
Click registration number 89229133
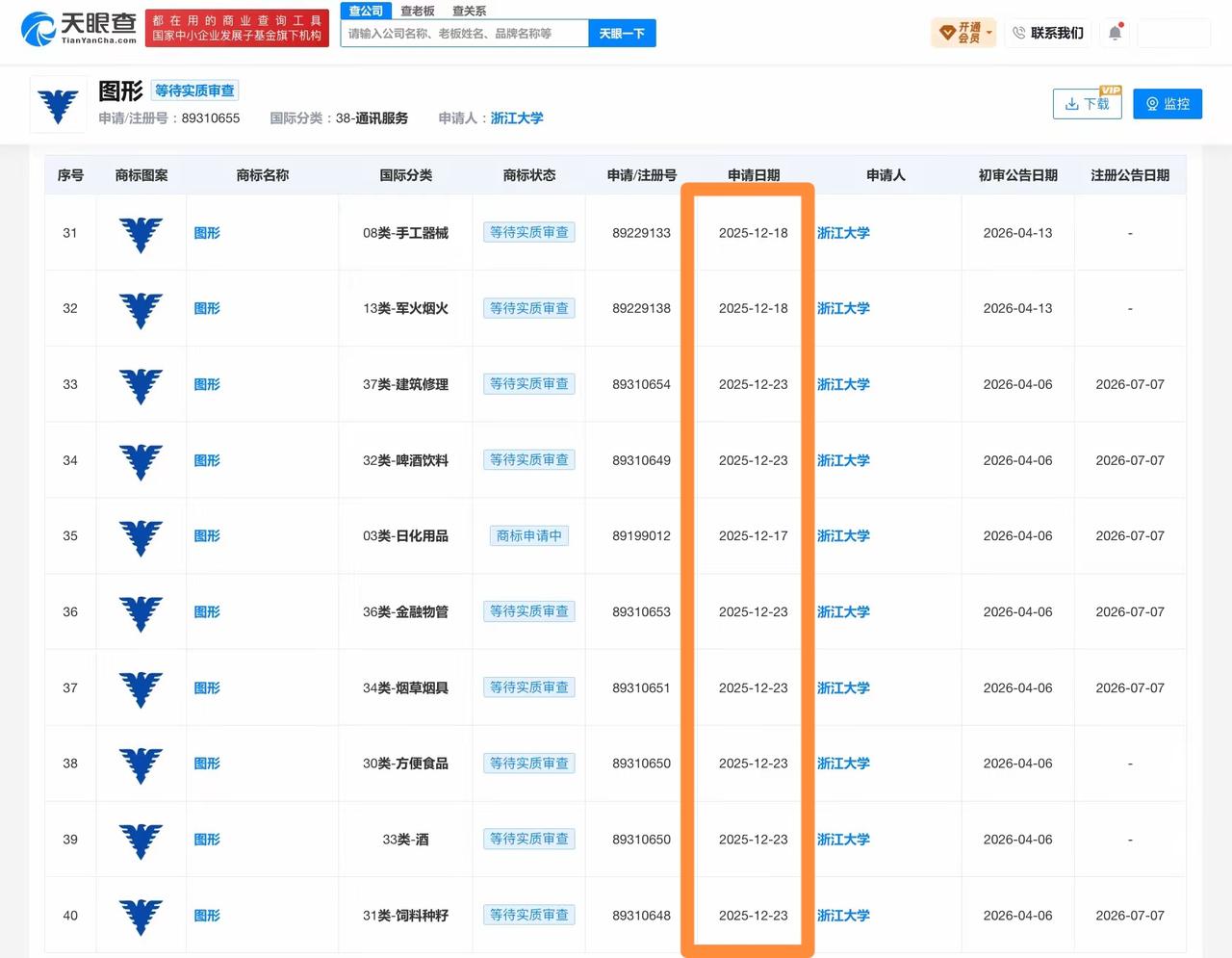[x=641, y=233]
